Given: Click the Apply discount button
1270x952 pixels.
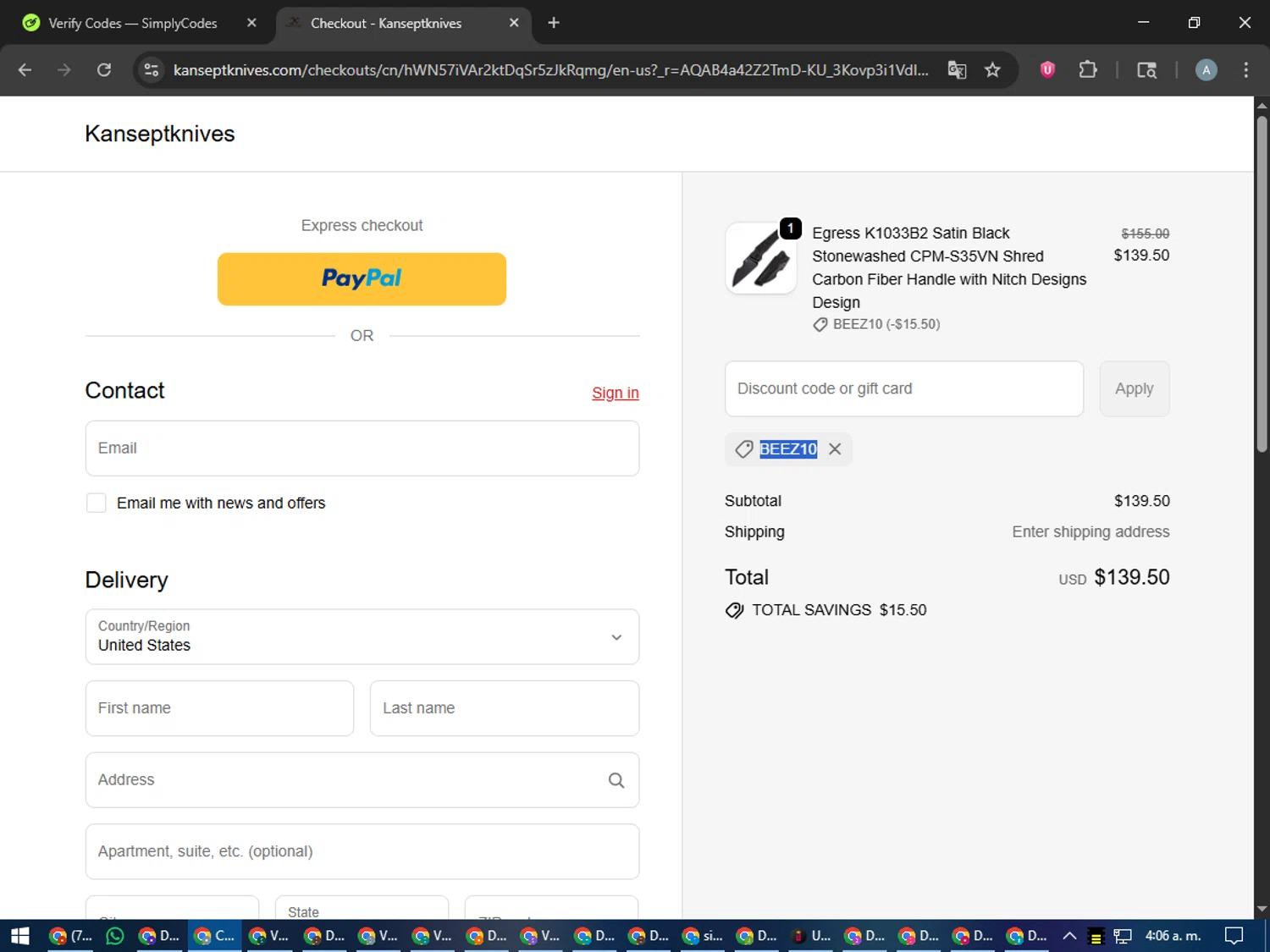Looking at the screenshot, I should pos(1135,388).
